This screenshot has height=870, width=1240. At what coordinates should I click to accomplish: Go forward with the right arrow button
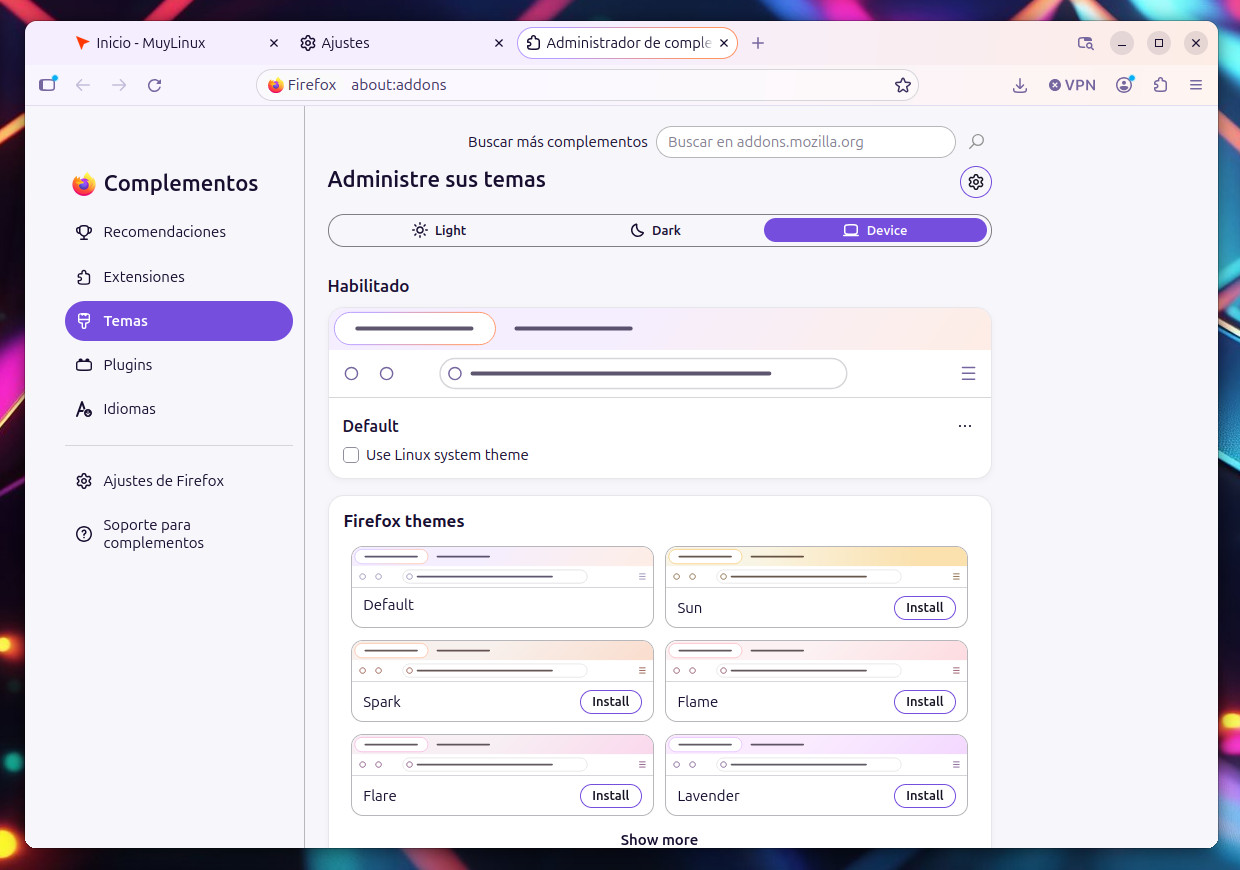click(119, 85)
